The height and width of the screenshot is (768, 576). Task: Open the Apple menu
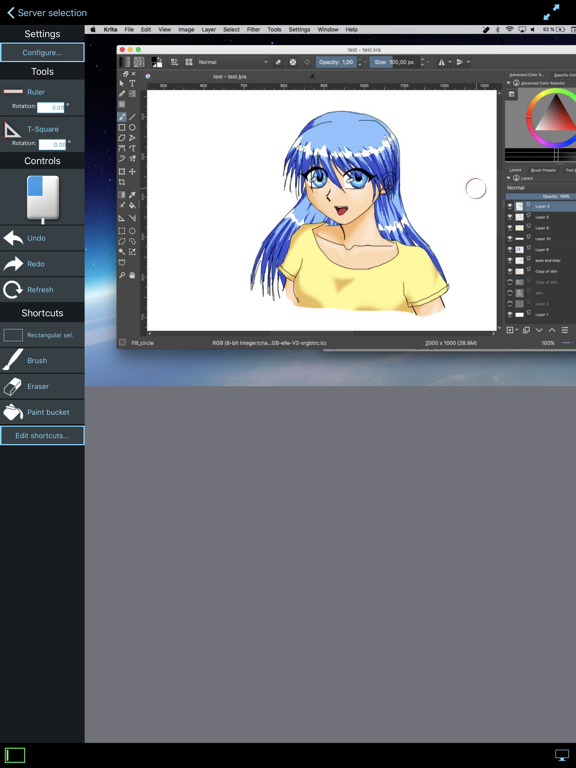pos(93,29)
